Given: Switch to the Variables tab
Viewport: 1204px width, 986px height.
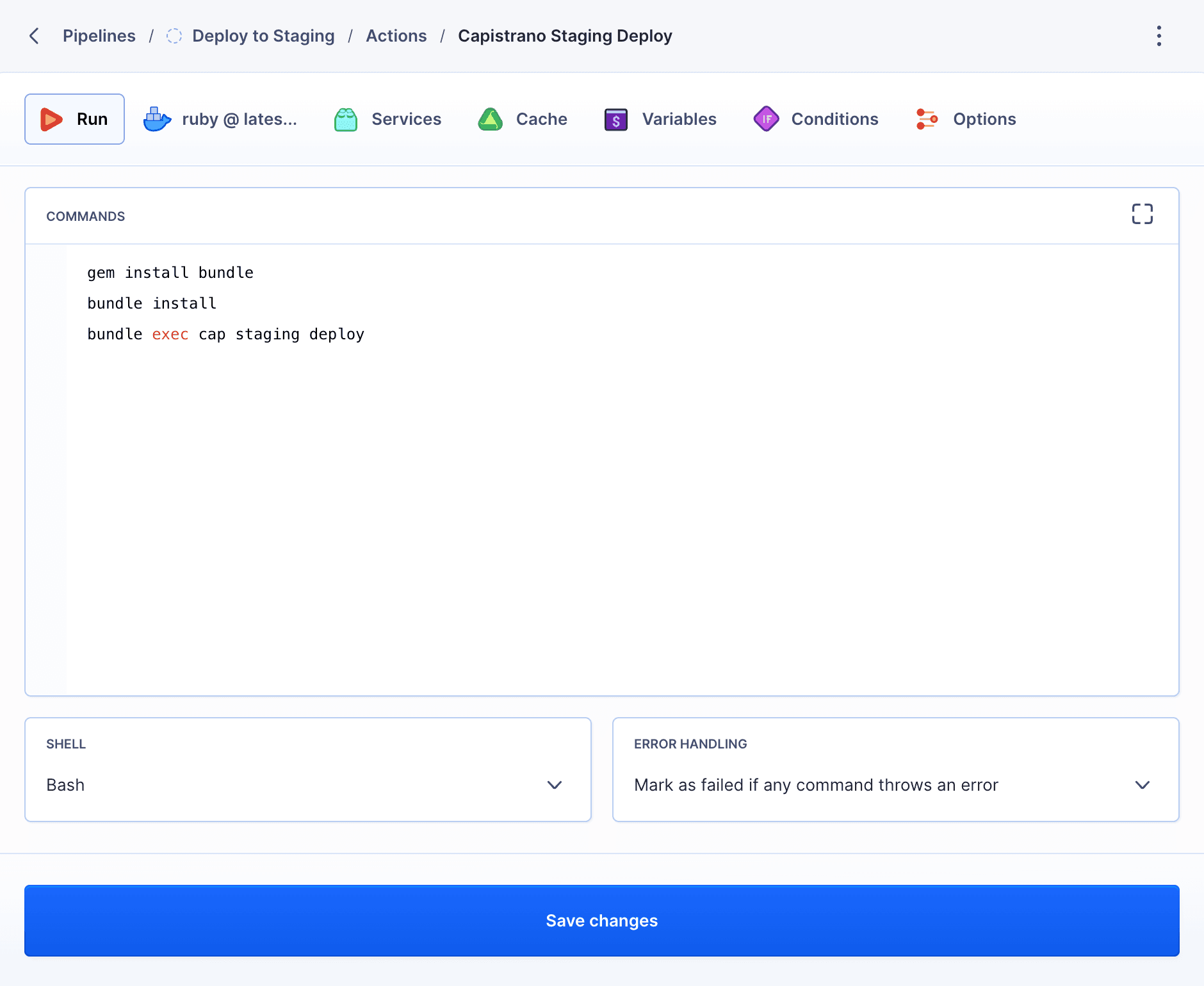Looking at the screenshot, I should pyautogui.click(x=679, y=118).
